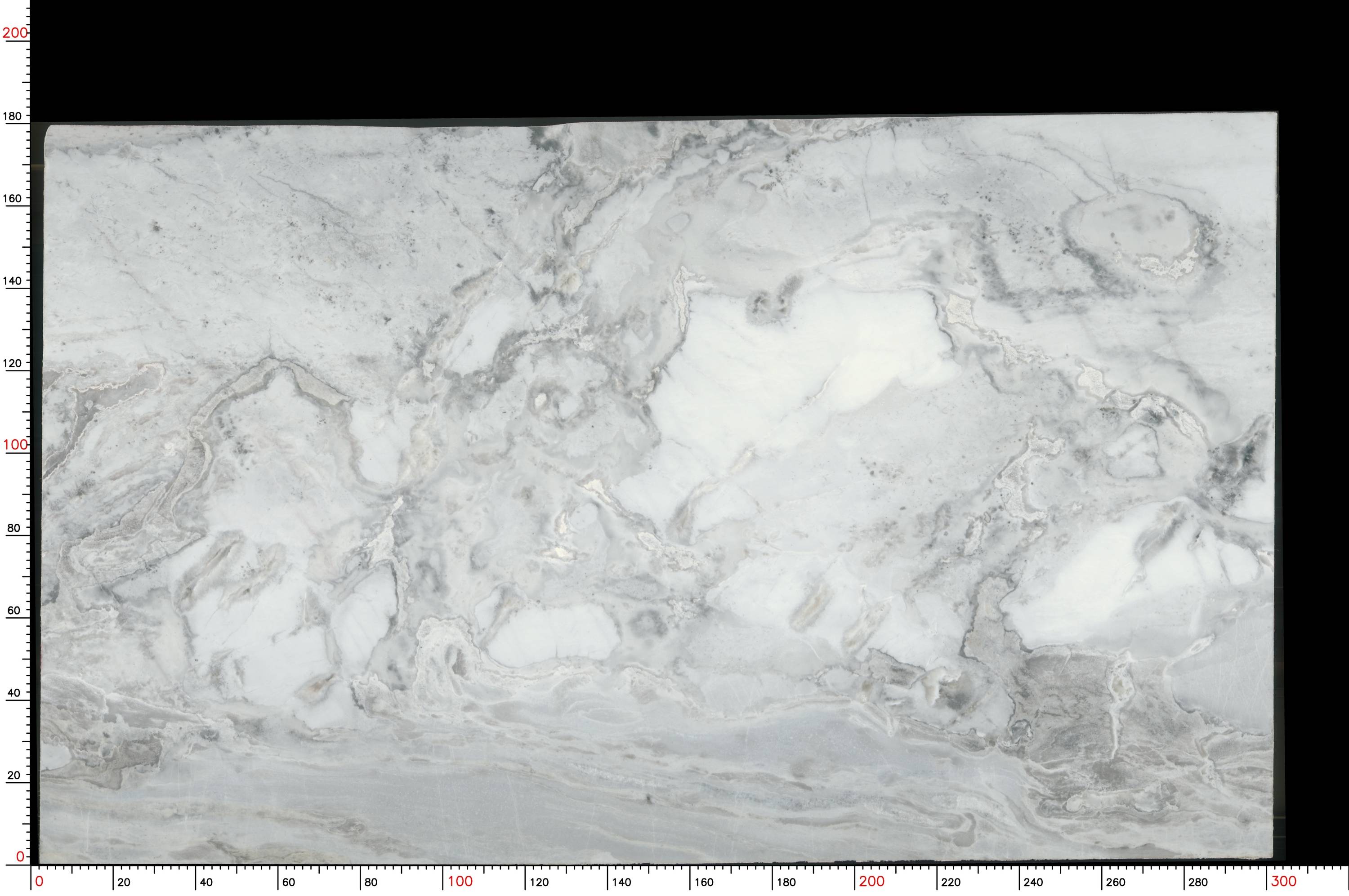The height and width of the screenshot is (896, 1349).
Task: Select the "40" label on vertical ruler
Action: click(13, 693)
